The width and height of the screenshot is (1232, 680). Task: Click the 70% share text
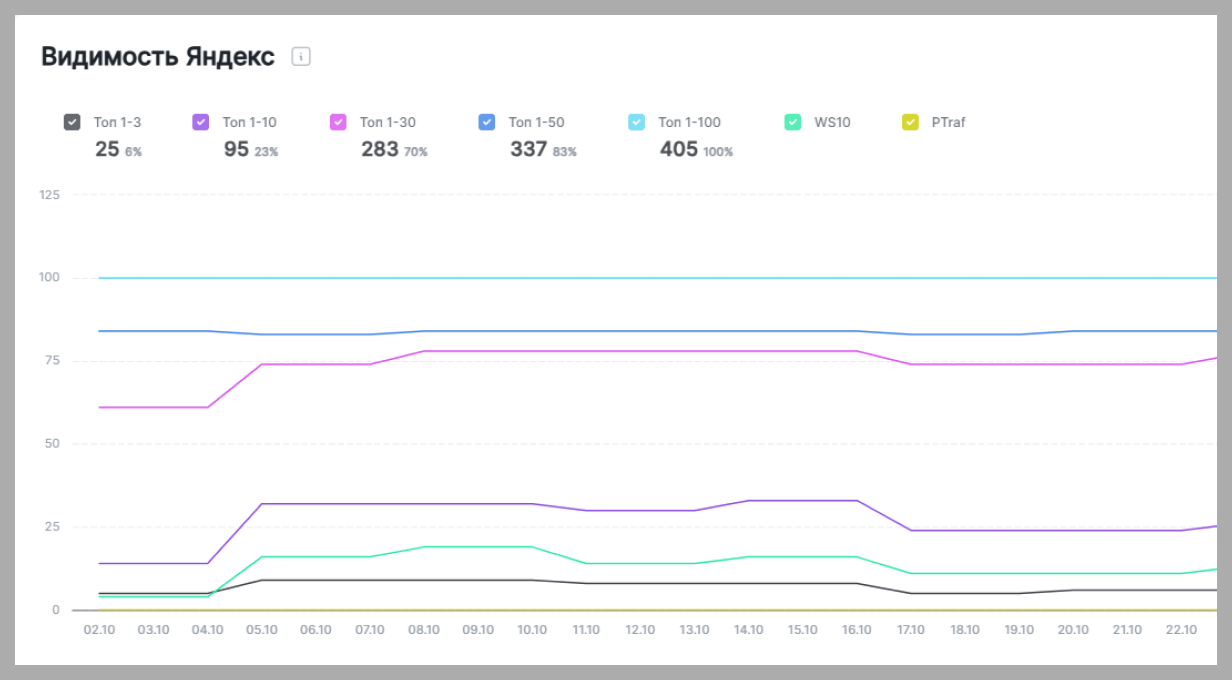click(416, 152)
